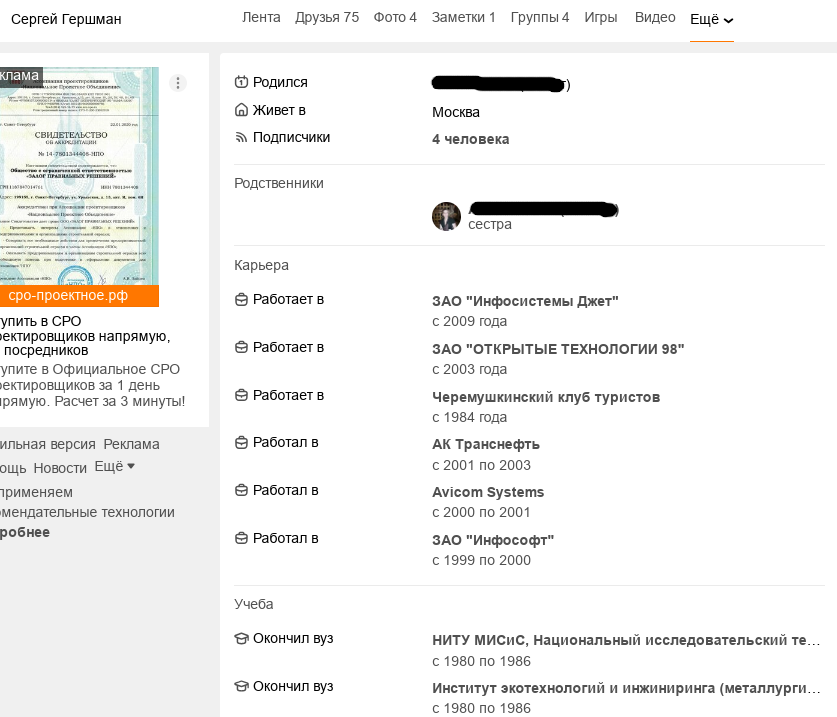Click the briefcase icon next to Avicom Systems
The height and width of the screenshot is (717, 837).
coord(241,491)
